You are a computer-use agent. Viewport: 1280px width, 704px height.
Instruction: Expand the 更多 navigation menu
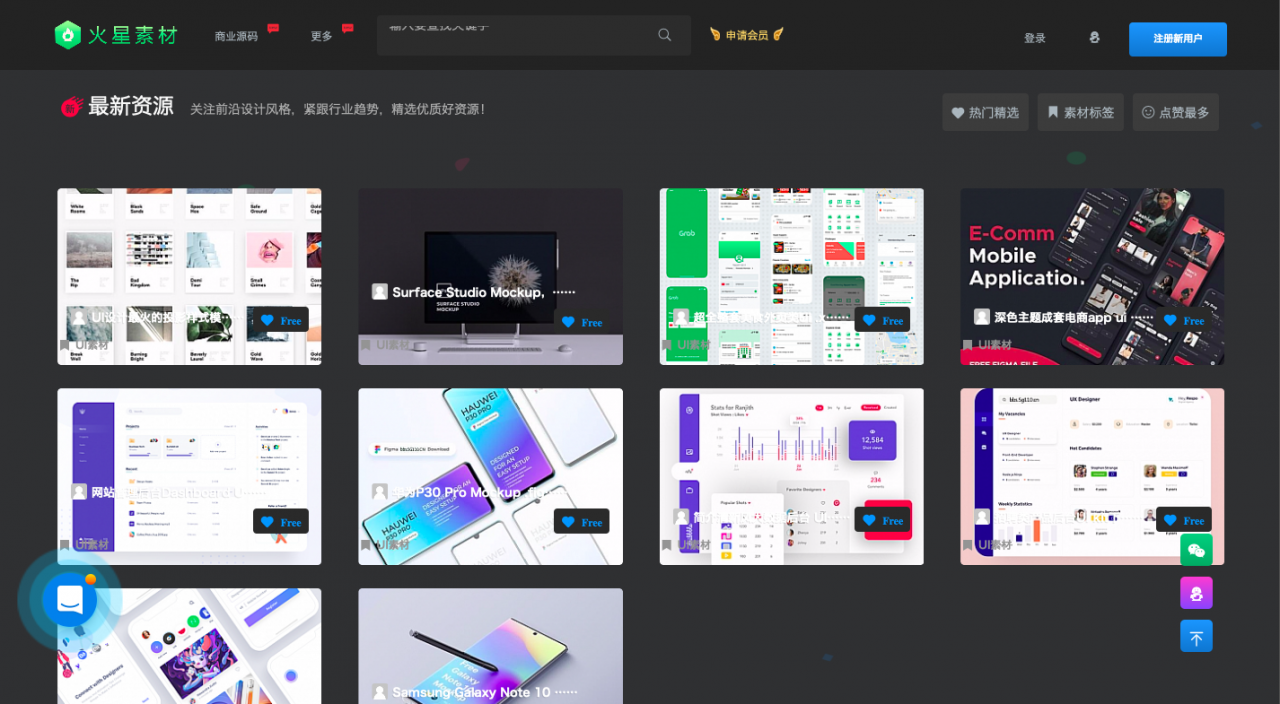tap(320, 34)
